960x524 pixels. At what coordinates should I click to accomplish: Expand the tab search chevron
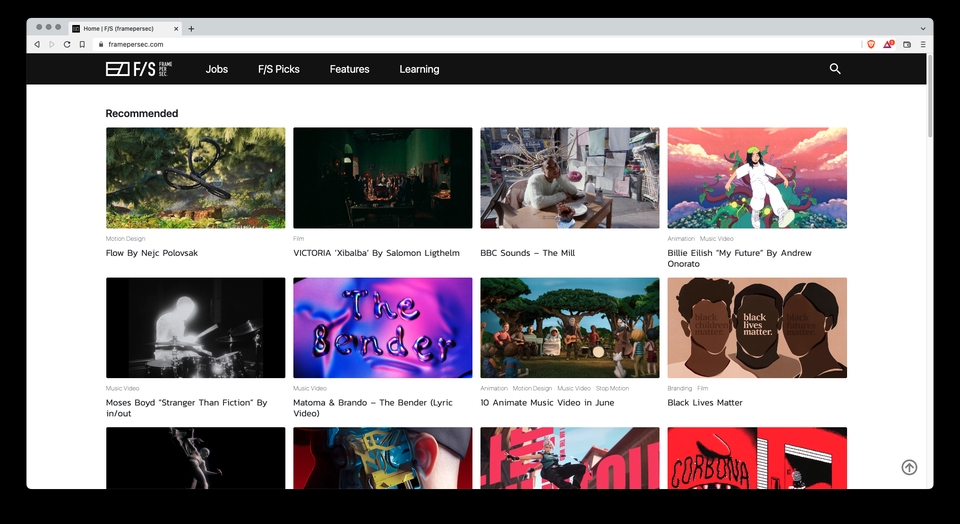point(923,28)
